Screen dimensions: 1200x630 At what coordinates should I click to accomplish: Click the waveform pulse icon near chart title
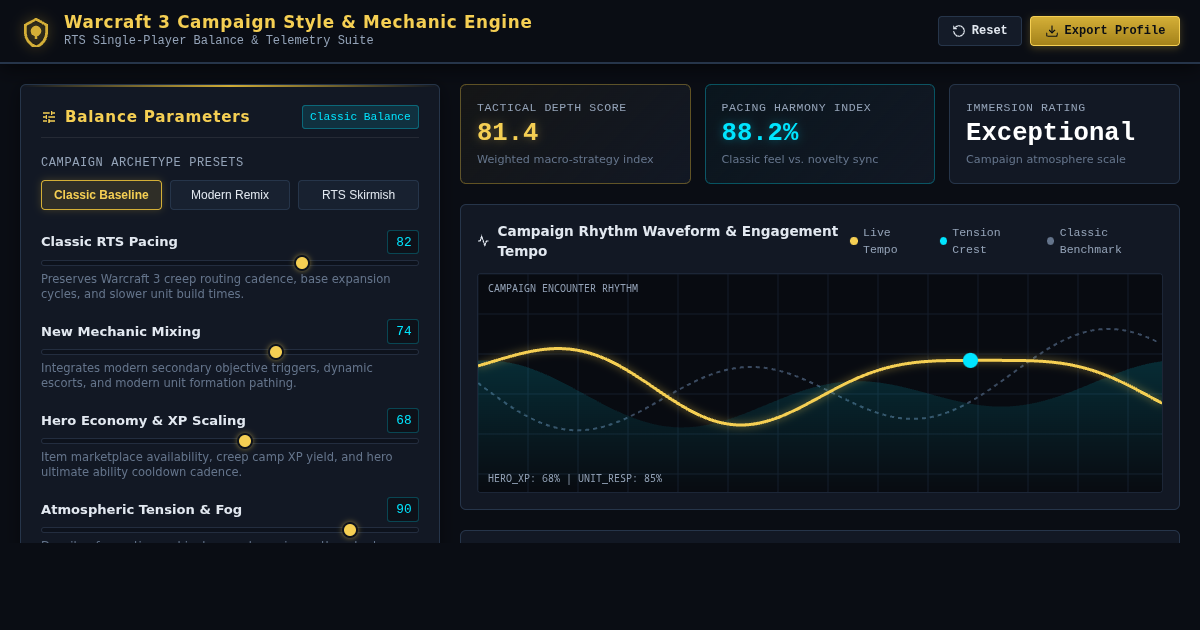point(483,241)
